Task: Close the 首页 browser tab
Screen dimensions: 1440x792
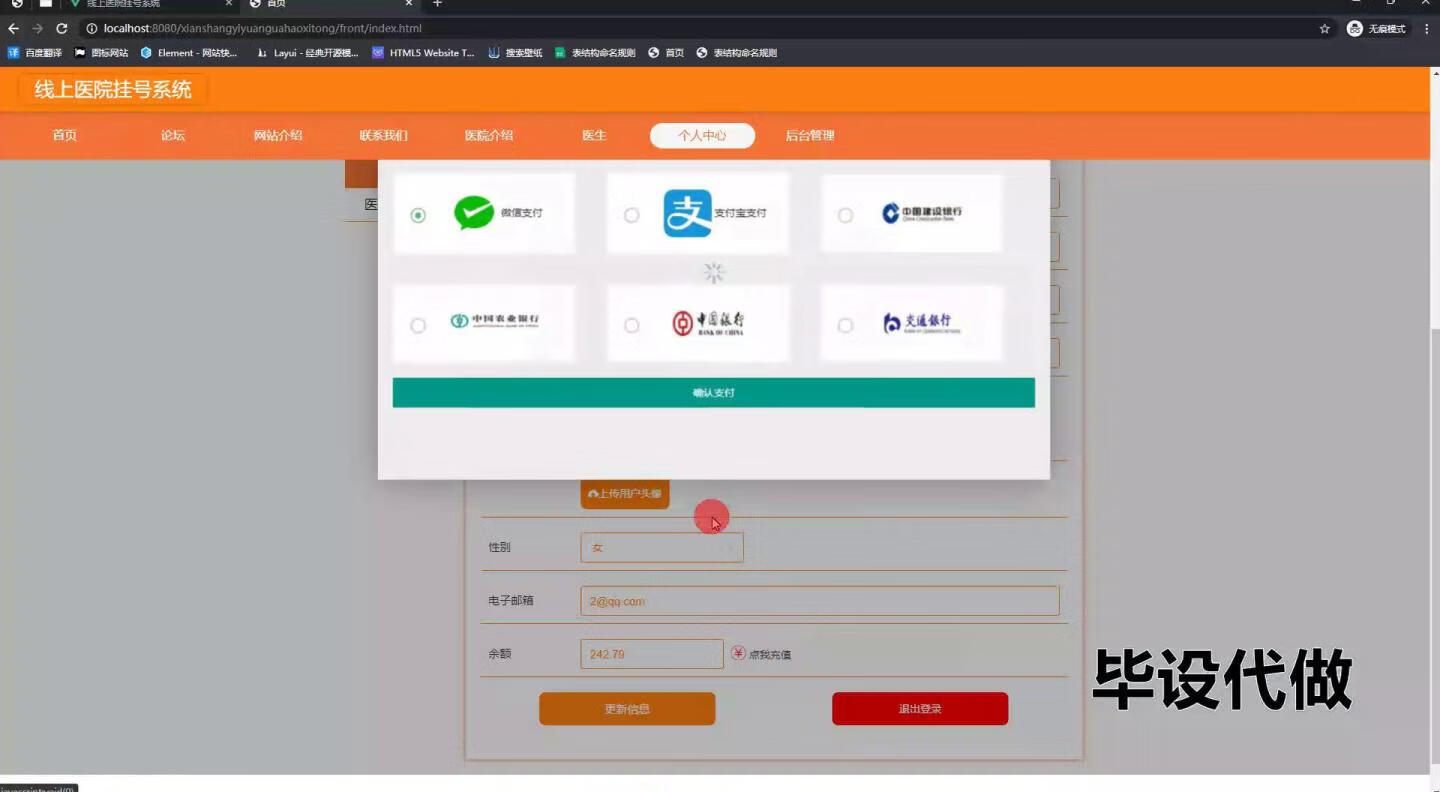Action: [409, 4]
